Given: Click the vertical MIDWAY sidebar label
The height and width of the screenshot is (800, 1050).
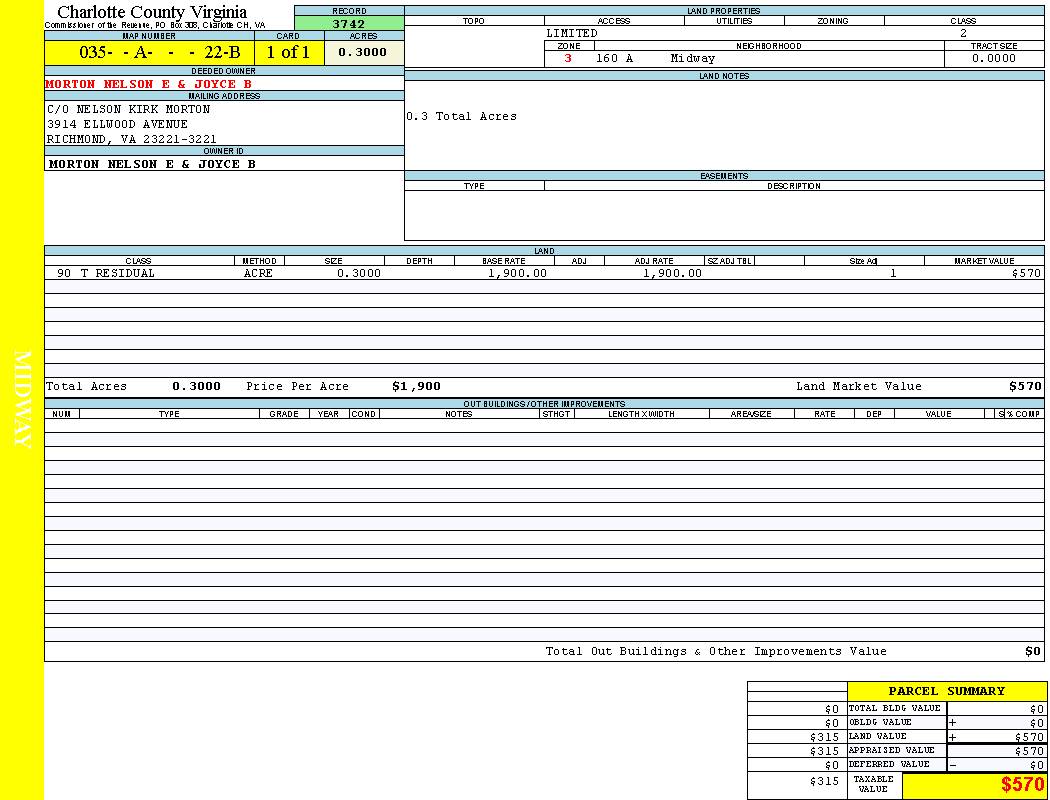Looking at the screenshot, I should [x=22, y=399].
